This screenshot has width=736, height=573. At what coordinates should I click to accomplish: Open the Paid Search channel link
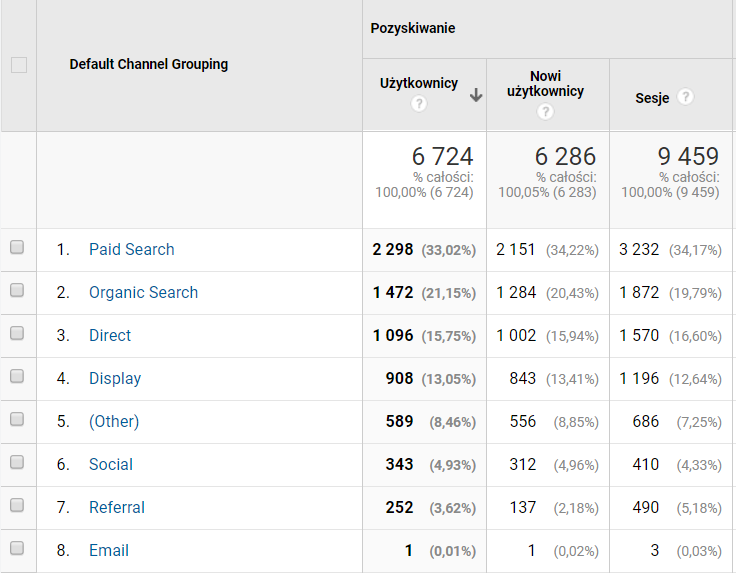point(131,250)
